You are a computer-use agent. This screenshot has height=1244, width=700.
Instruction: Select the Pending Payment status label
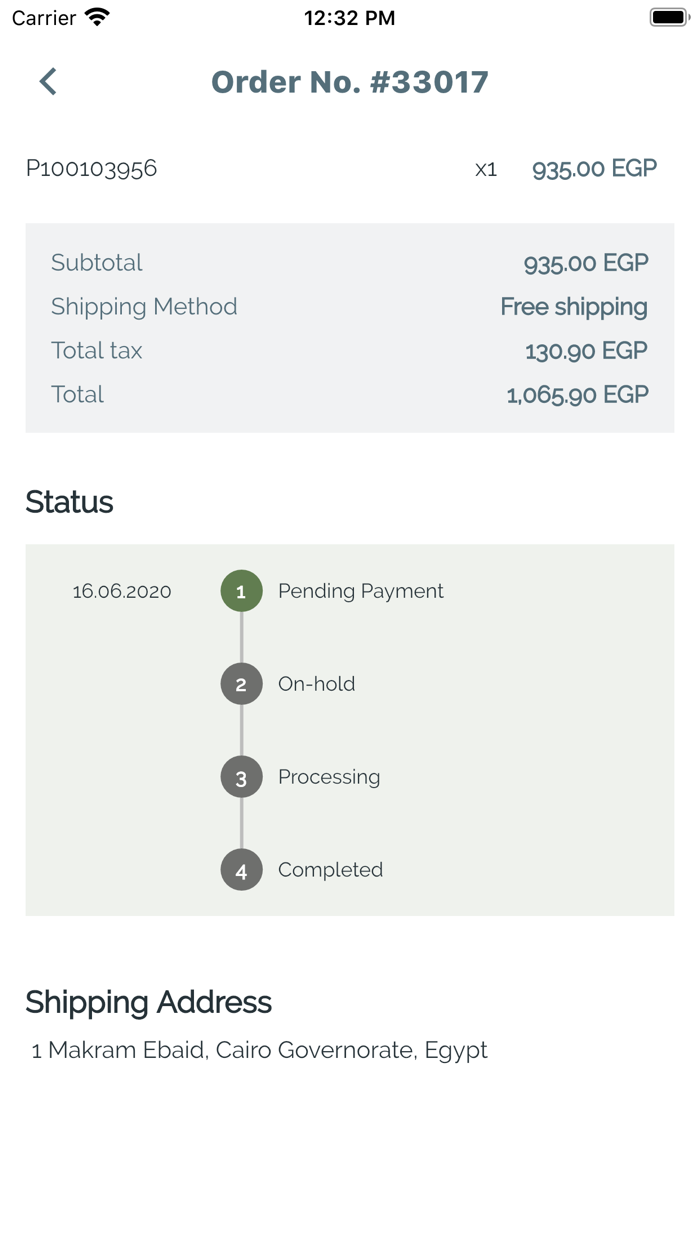coord(360,591)
